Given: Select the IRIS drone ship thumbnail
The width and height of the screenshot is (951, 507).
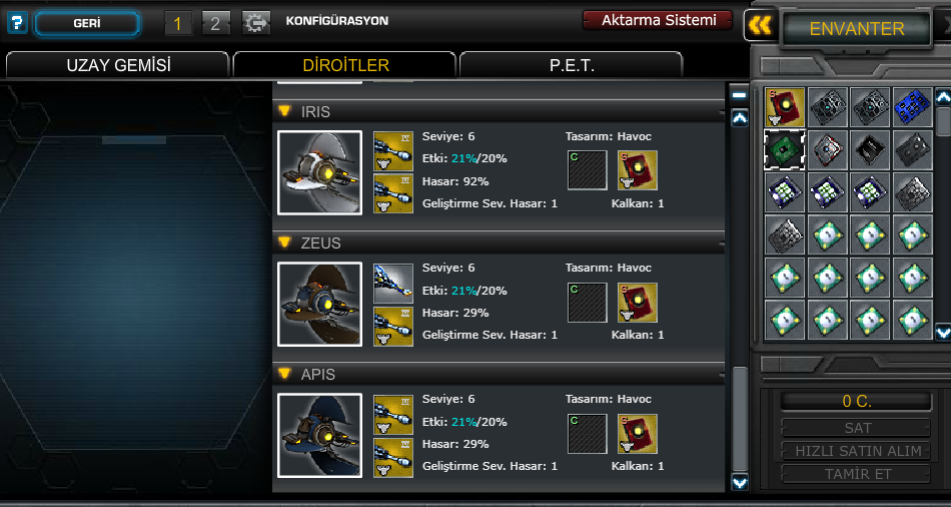Looking at the screenshot, I should 320,173.
